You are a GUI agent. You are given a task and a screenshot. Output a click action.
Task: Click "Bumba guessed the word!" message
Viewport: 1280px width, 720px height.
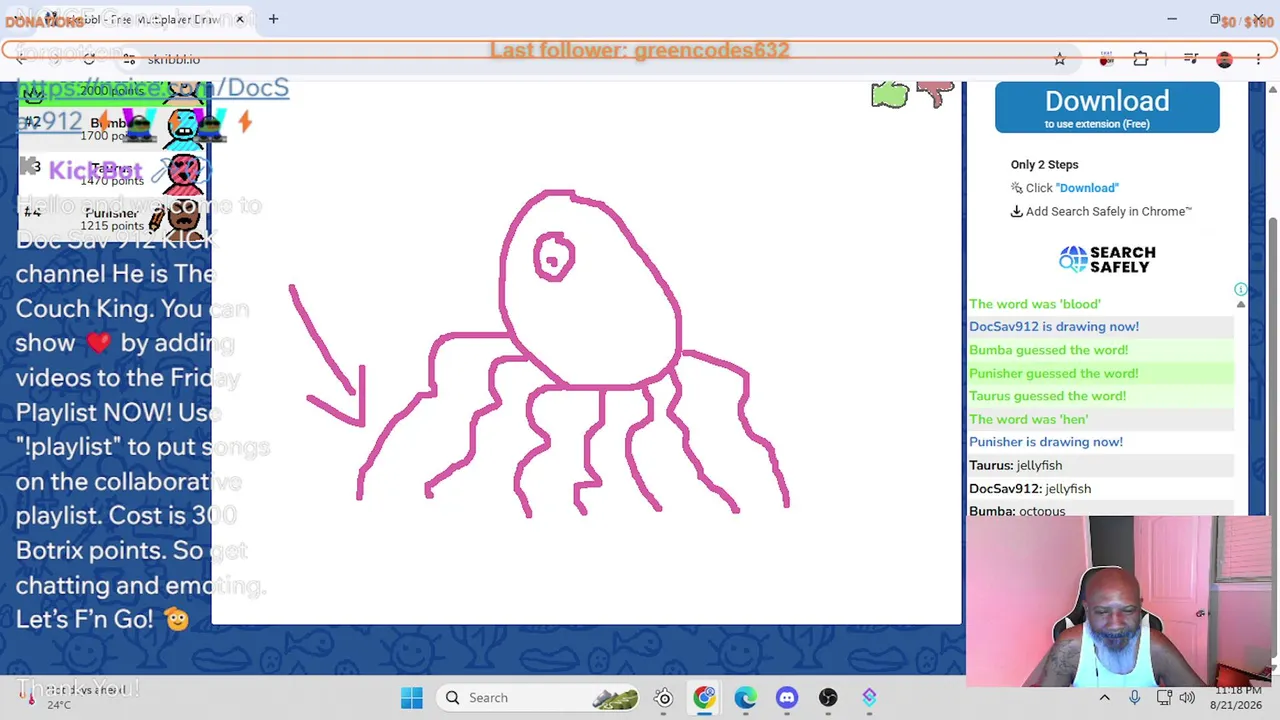tap(1048, 350)
